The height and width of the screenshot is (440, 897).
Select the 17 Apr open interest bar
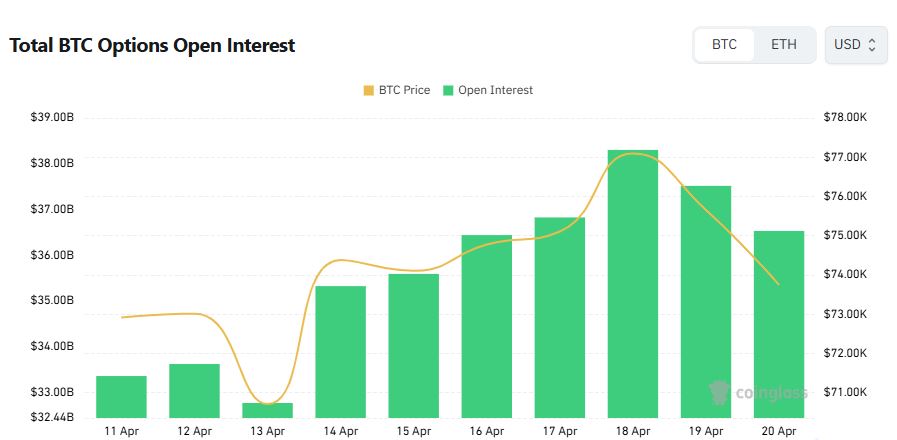tap(560, 317)
